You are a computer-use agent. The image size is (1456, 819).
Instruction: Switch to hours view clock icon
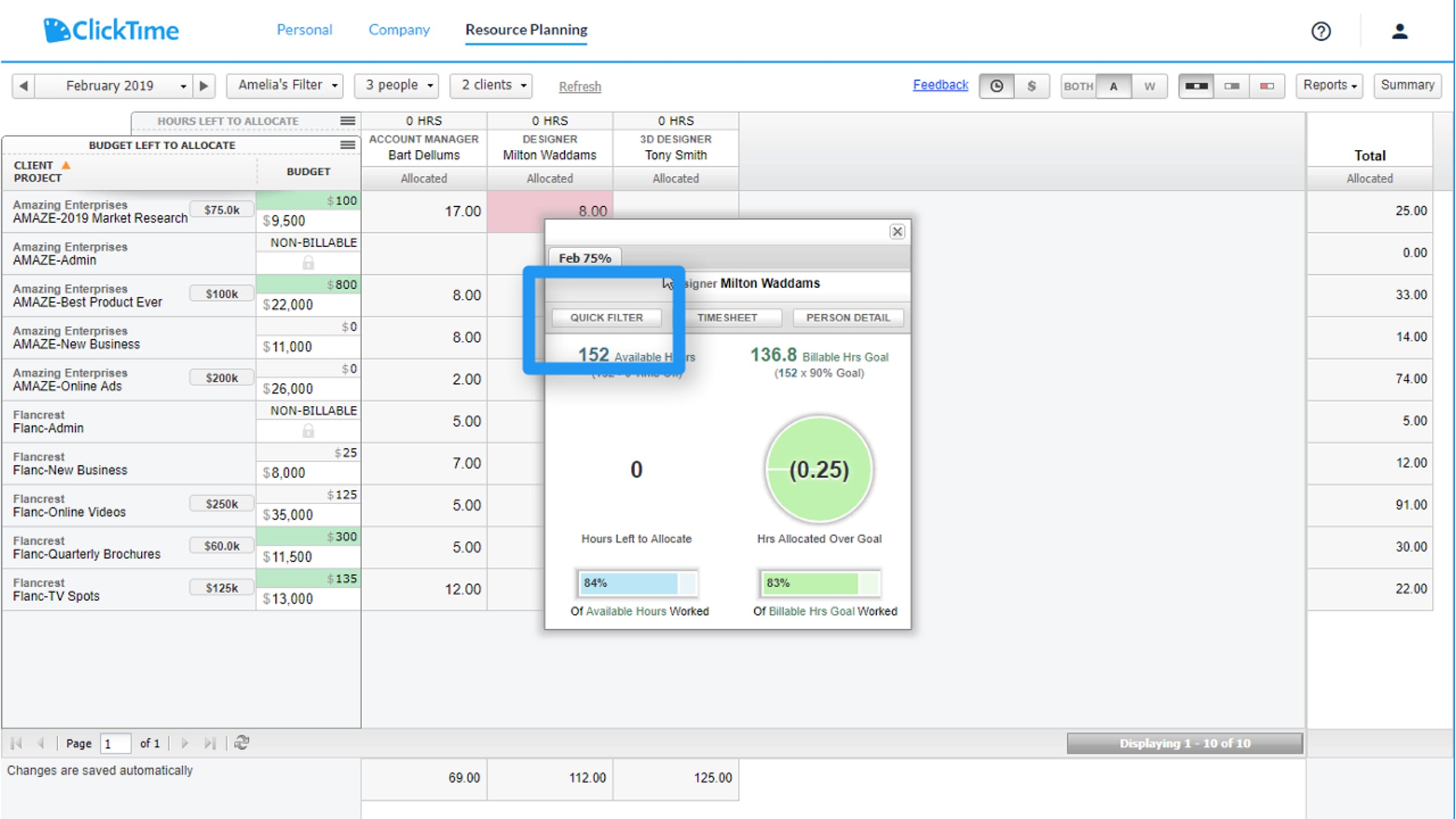click(996, 86)
